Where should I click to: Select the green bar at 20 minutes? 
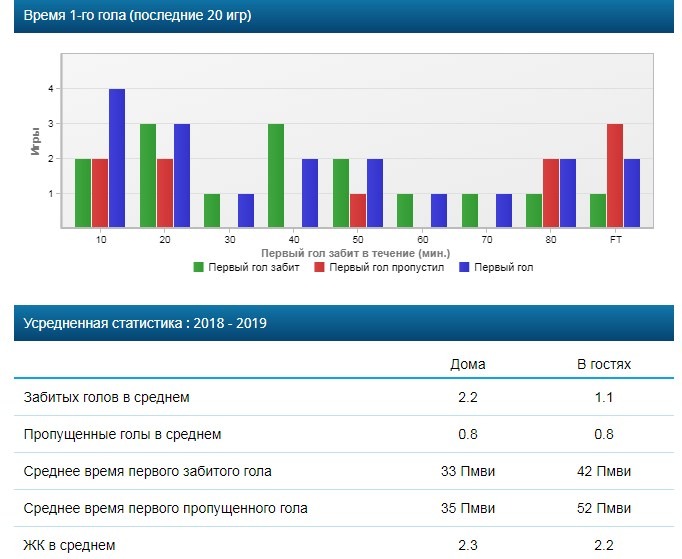tap(148, 176)
